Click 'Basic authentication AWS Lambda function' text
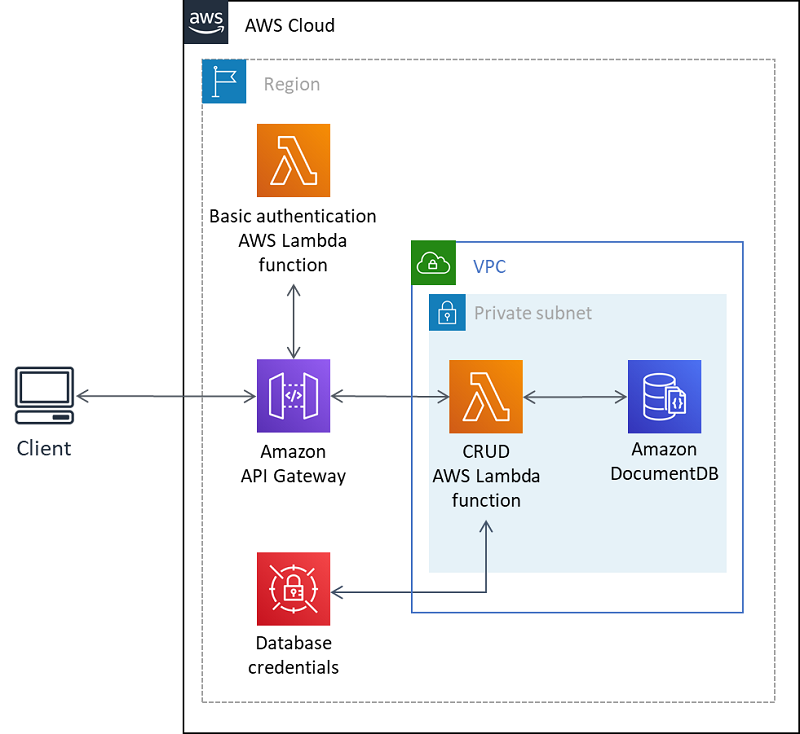Screen dimensions: 800x734 (293, 241)
